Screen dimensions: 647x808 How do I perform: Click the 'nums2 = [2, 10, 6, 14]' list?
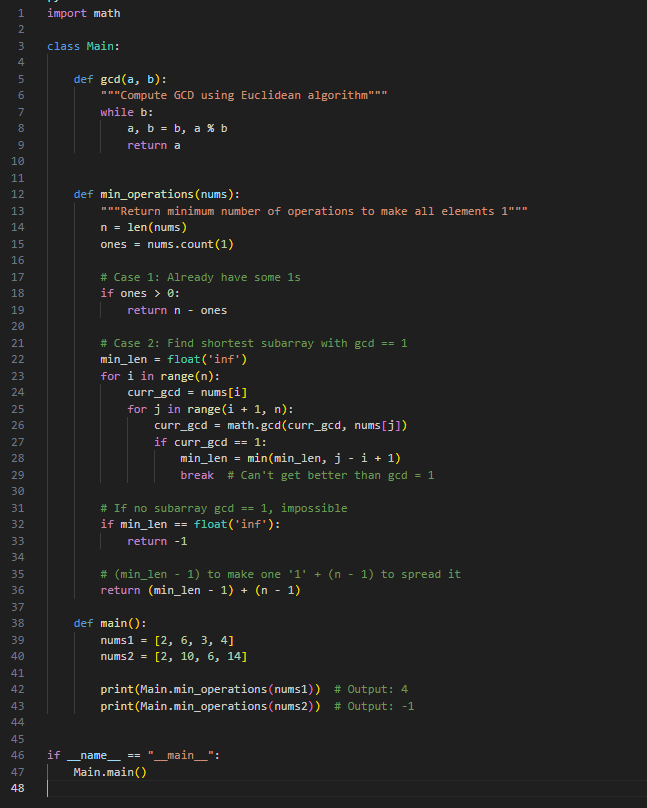coord(174,656)
